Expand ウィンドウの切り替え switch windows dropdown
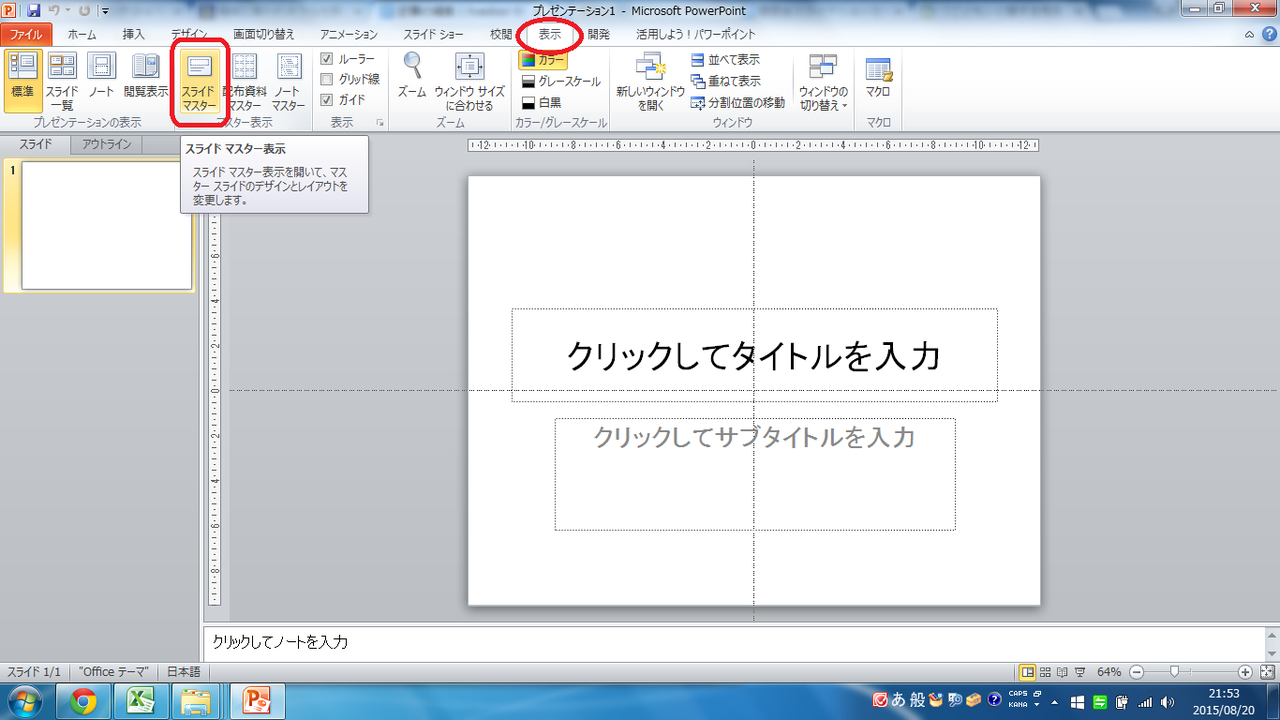 pos(823,83)
